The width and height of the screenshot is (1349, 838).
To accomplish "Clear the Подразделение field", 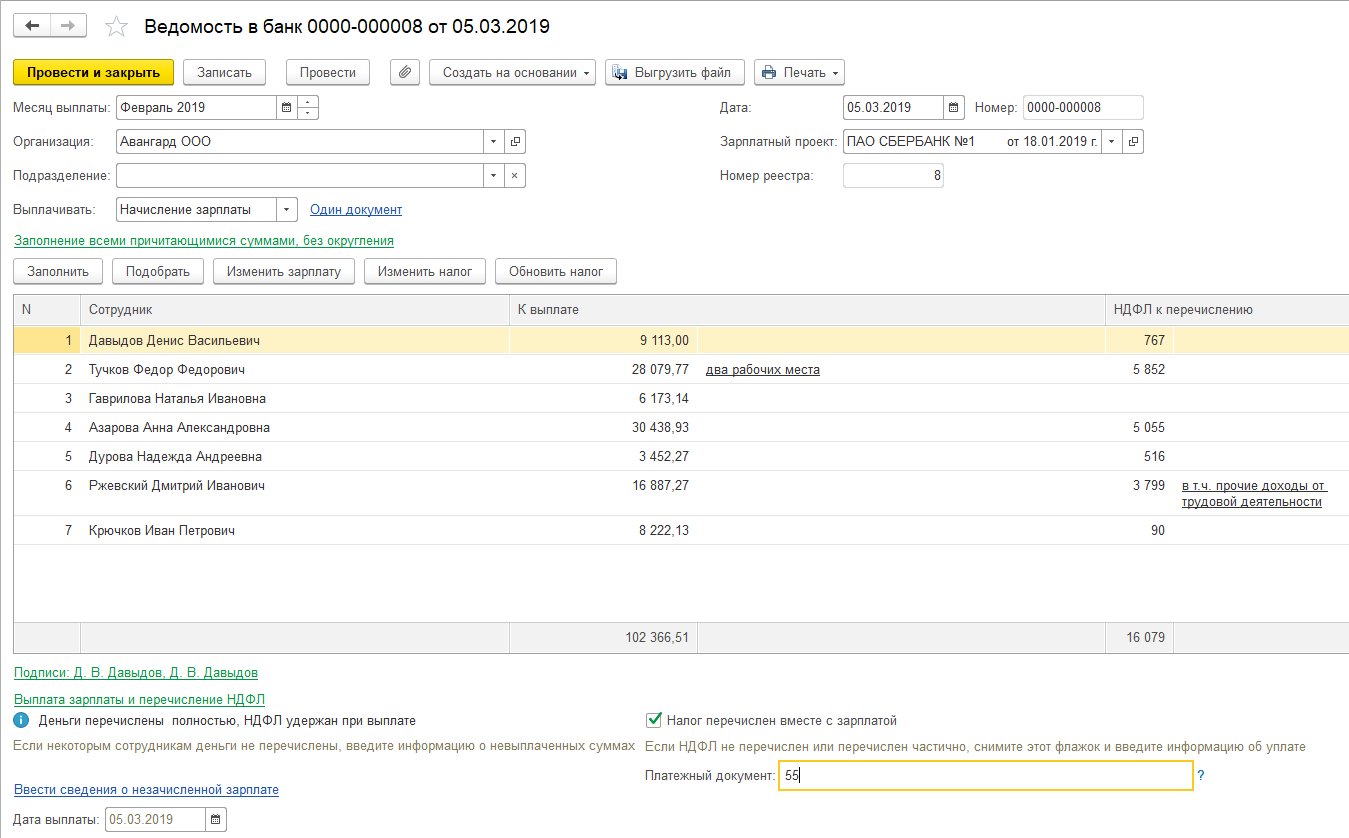I will coord(514,176).
